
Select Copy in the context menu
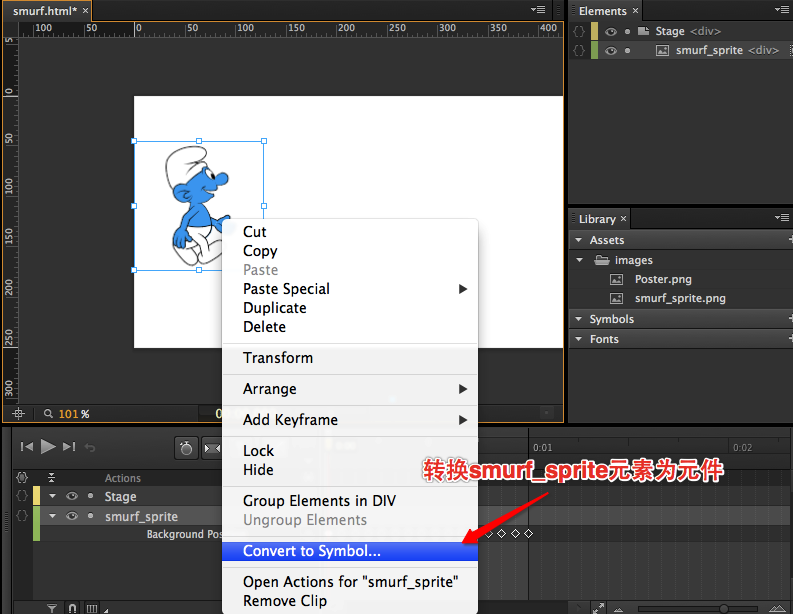point(350,251)
